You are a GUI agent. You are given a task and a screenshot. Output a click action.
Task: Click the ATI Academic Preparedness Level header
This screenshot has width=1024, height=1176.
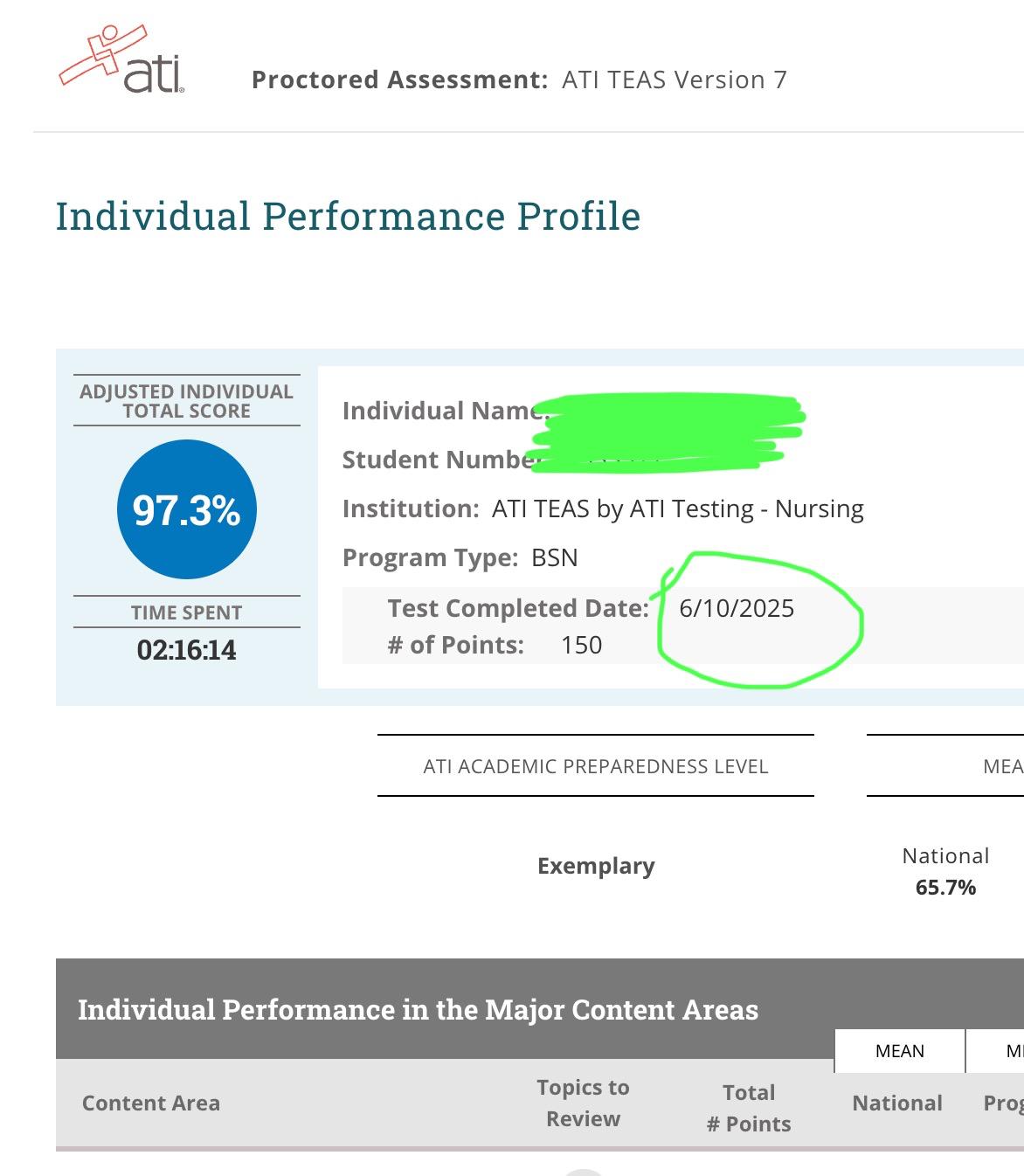pos(595,766)
